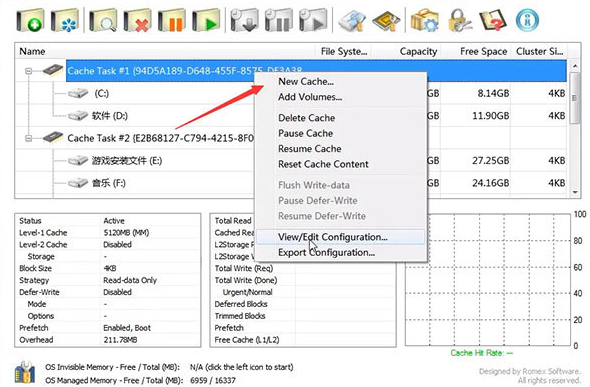Open the About info icon
This screenshot has height=387, width=590.
527,20
